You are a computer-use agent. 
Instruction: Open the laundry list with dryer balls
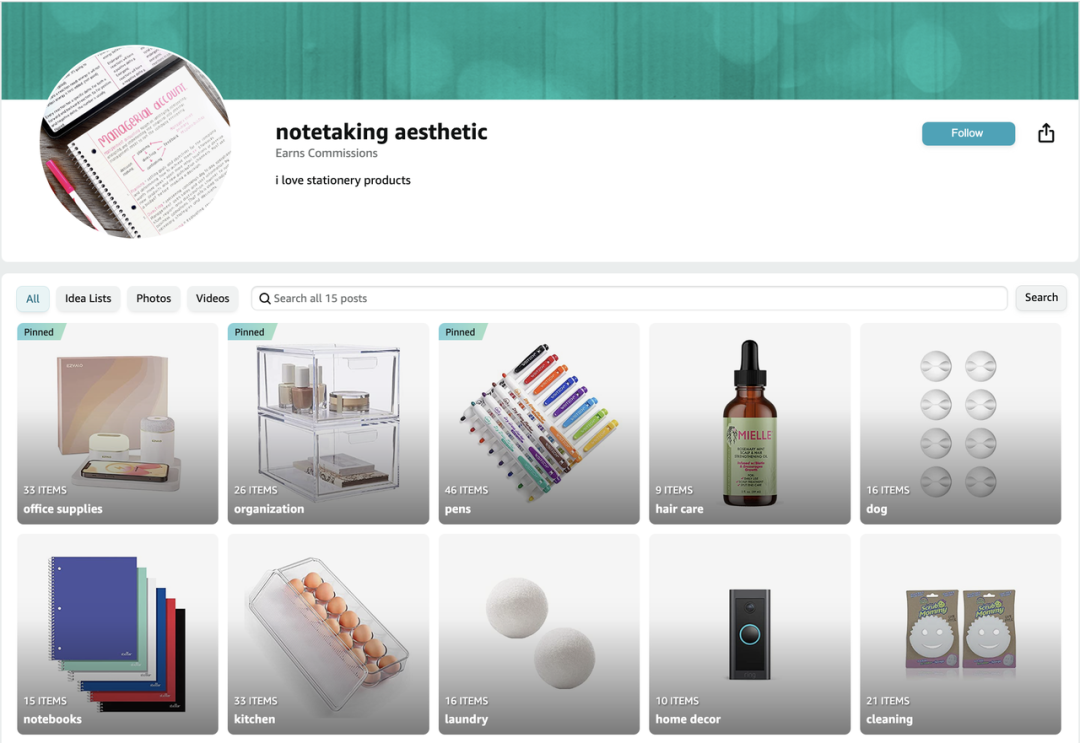tap(539, 634)
